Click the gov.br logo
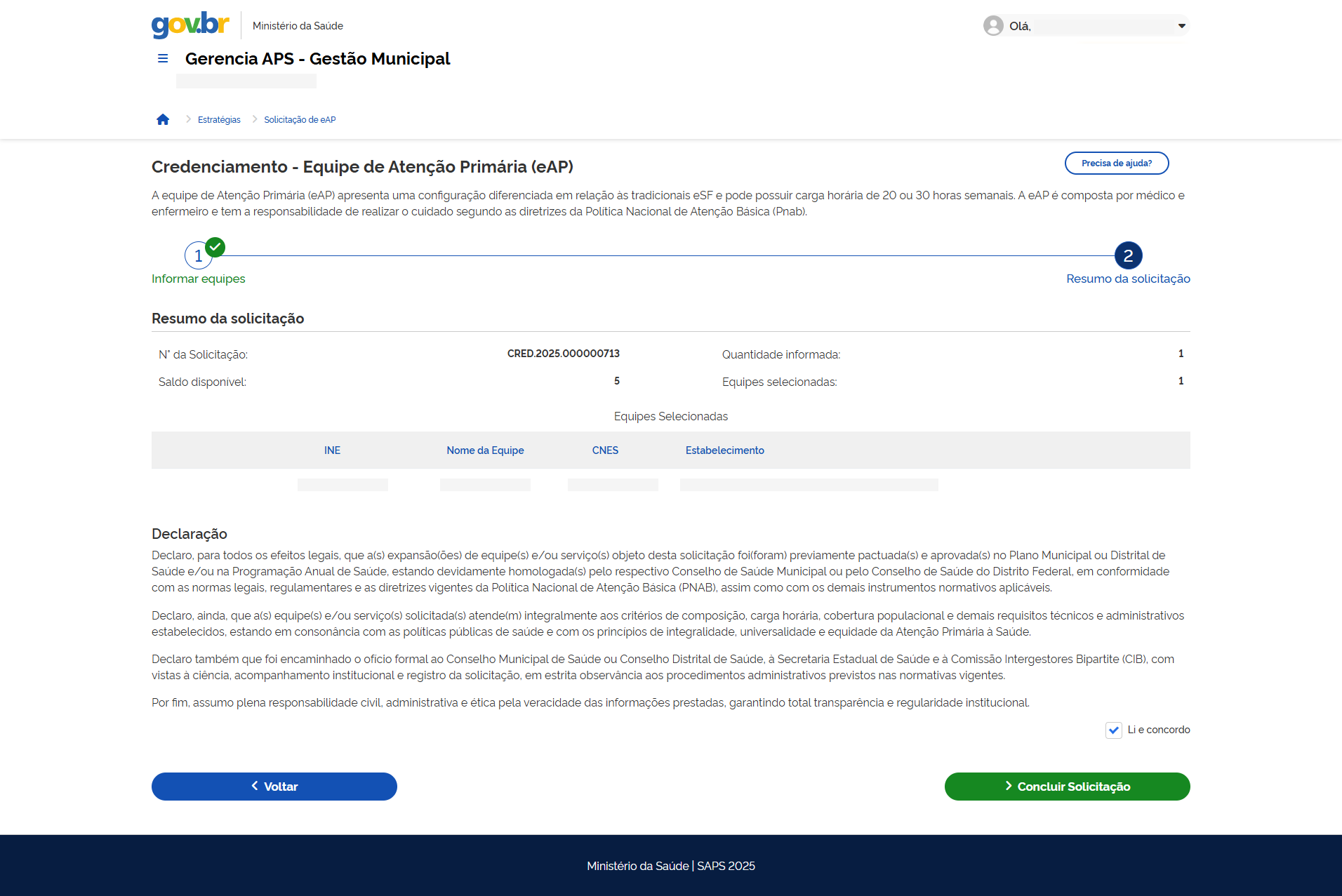The height and width of the screenshot is (896, 1342). tap(190, 25)
